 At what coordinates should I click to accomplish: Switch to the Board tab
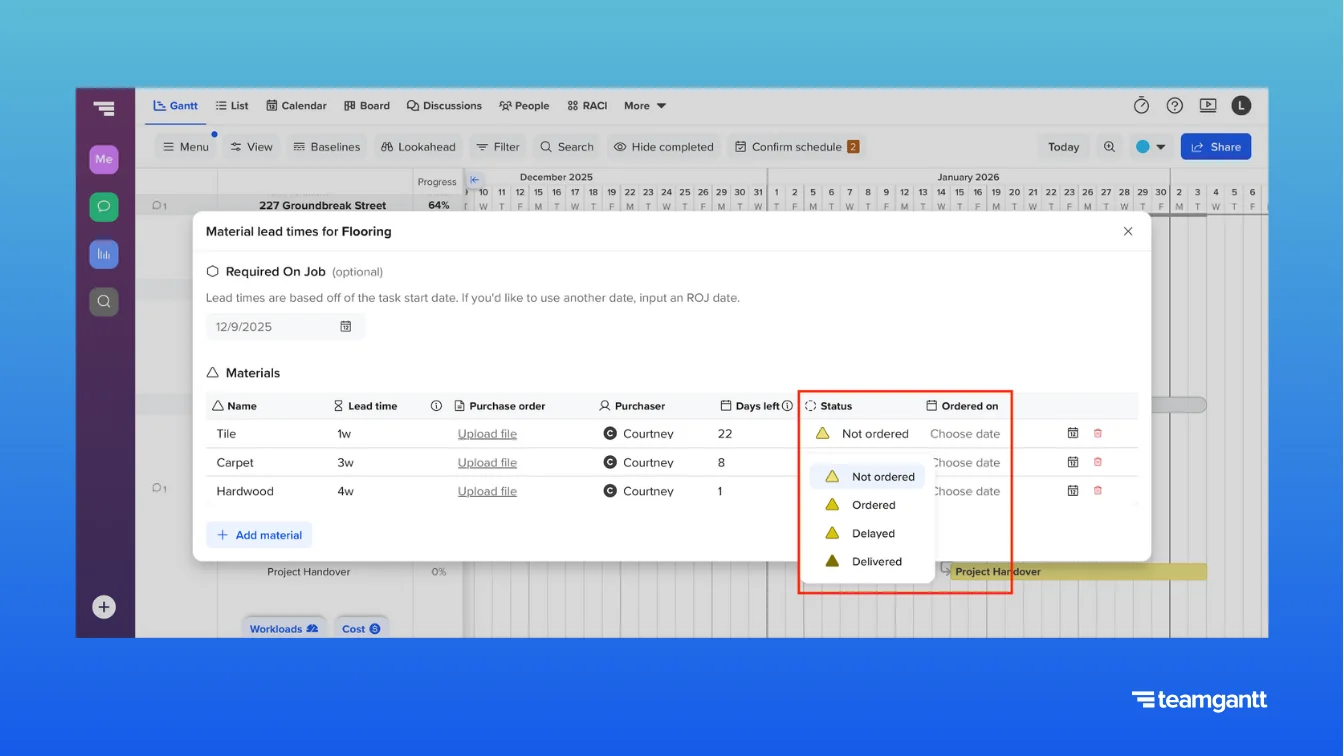coord(367,105)
